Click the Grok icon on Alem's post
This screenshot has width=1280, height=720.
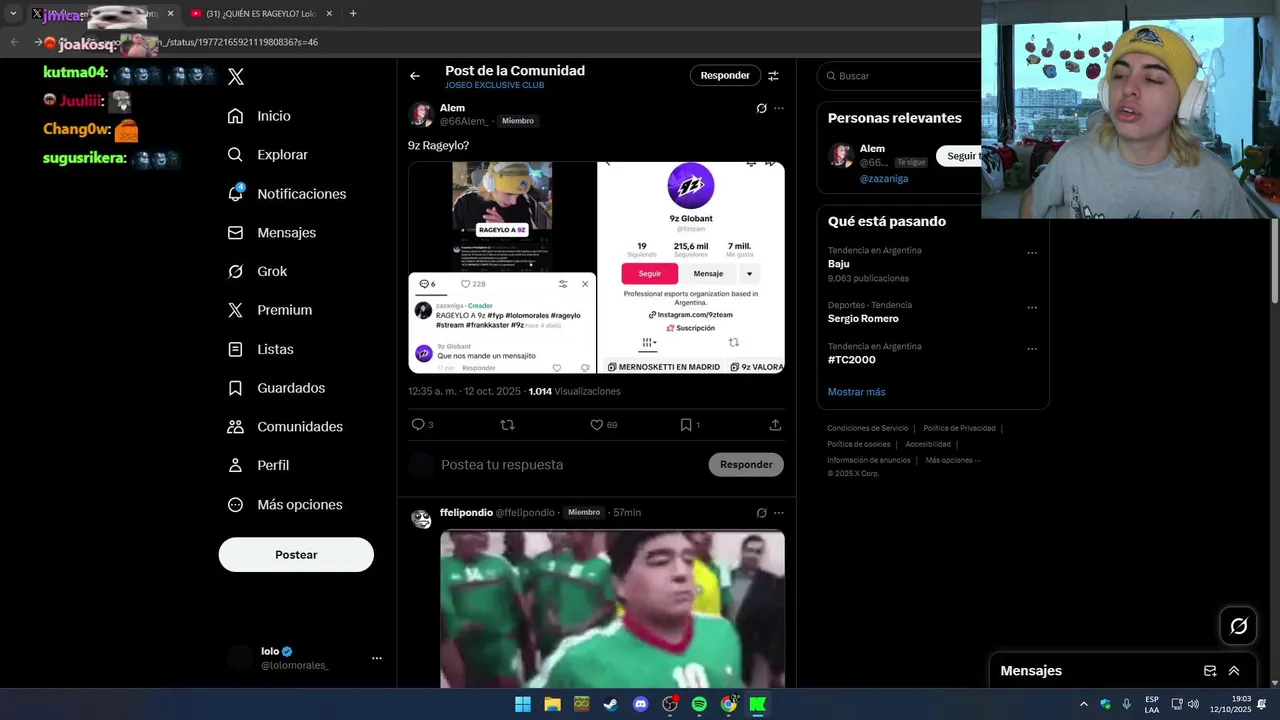761,108
